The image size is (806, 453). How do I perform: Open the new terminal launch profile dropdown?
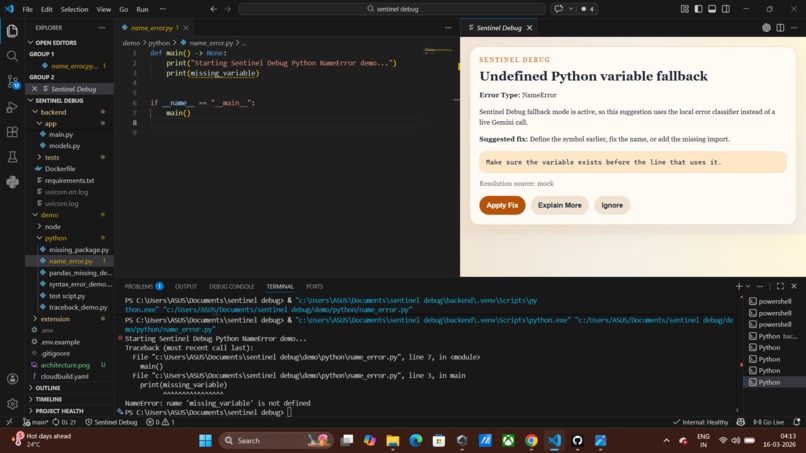[748, 286]
